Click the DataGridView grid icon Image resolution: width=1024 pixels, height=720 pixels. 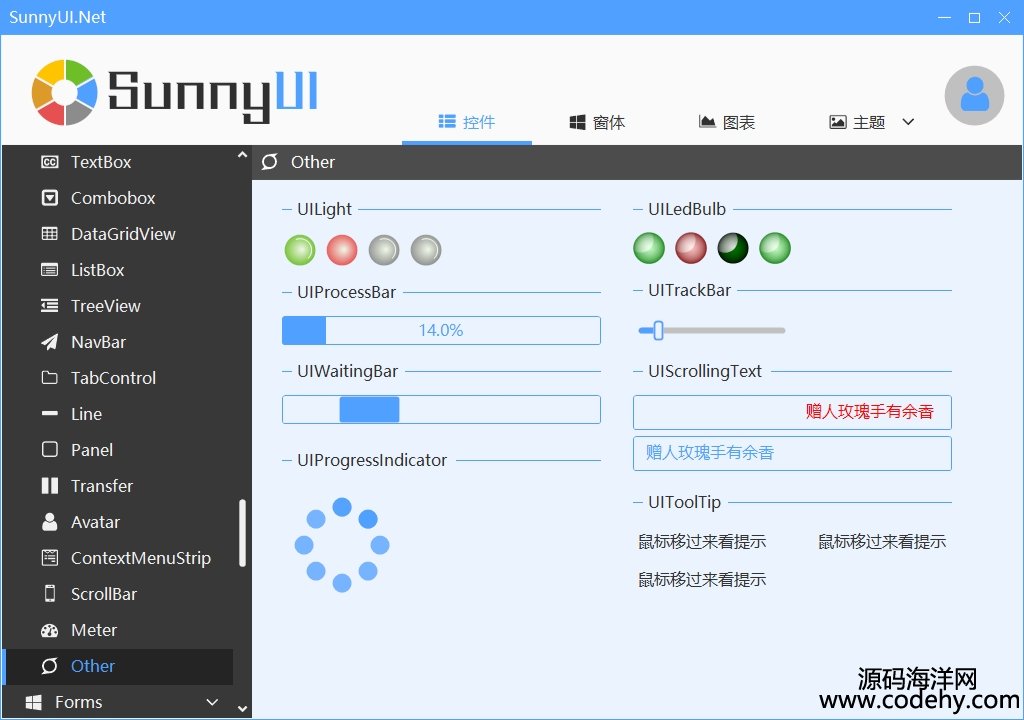point(50,233)
